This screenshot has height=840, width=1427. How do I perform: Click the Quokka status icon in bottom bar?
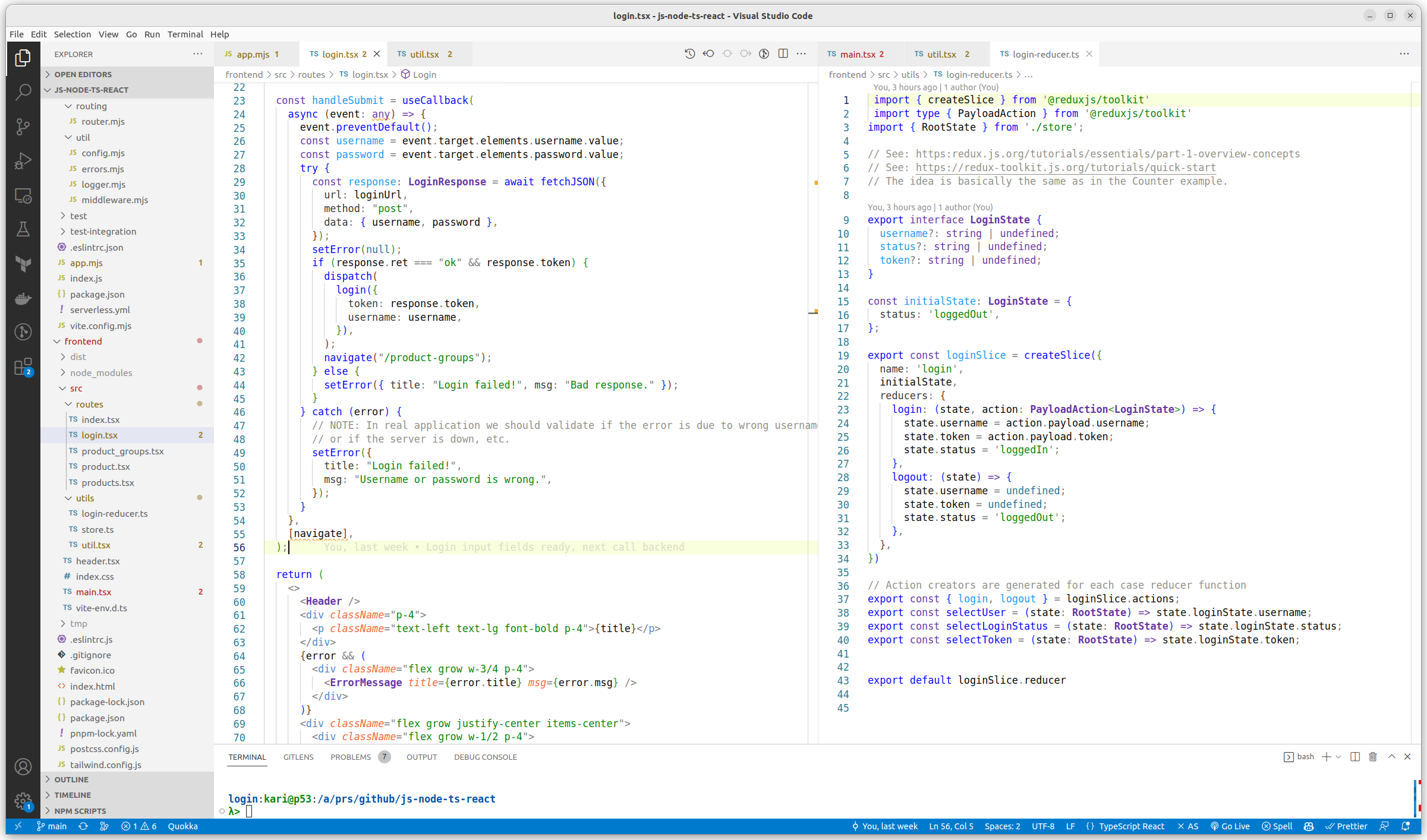point(183,826)
